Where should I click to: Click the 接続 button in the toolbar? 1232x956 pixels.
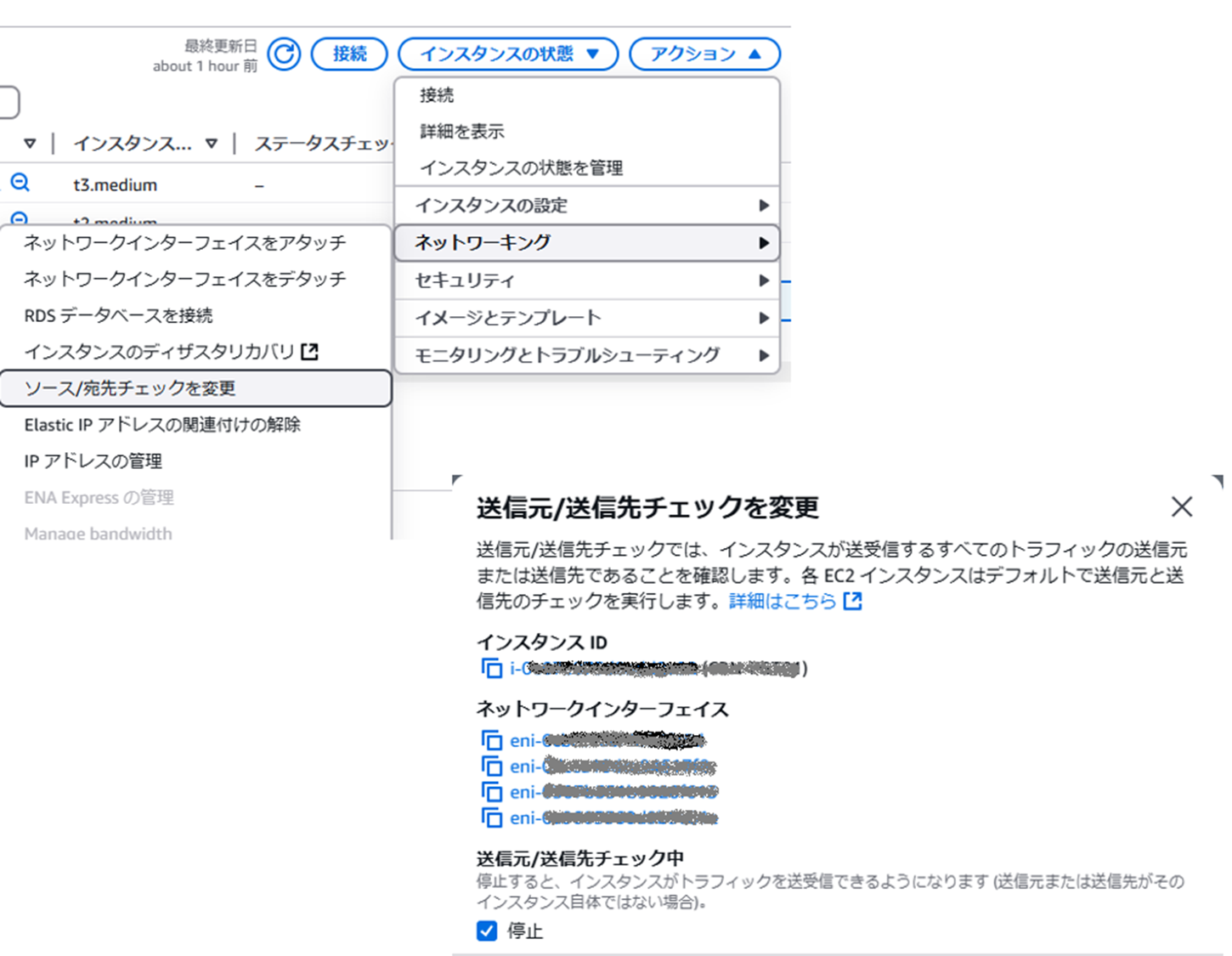pos(349,54)
